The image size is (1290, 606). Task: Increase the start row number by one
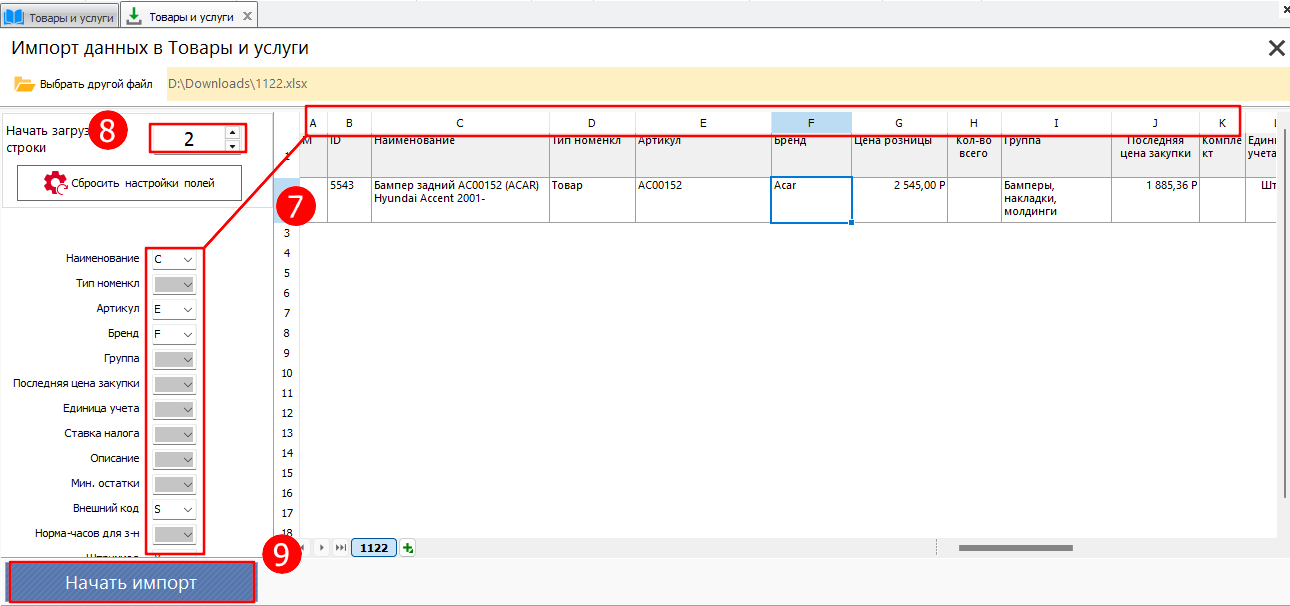click(233, 131)
